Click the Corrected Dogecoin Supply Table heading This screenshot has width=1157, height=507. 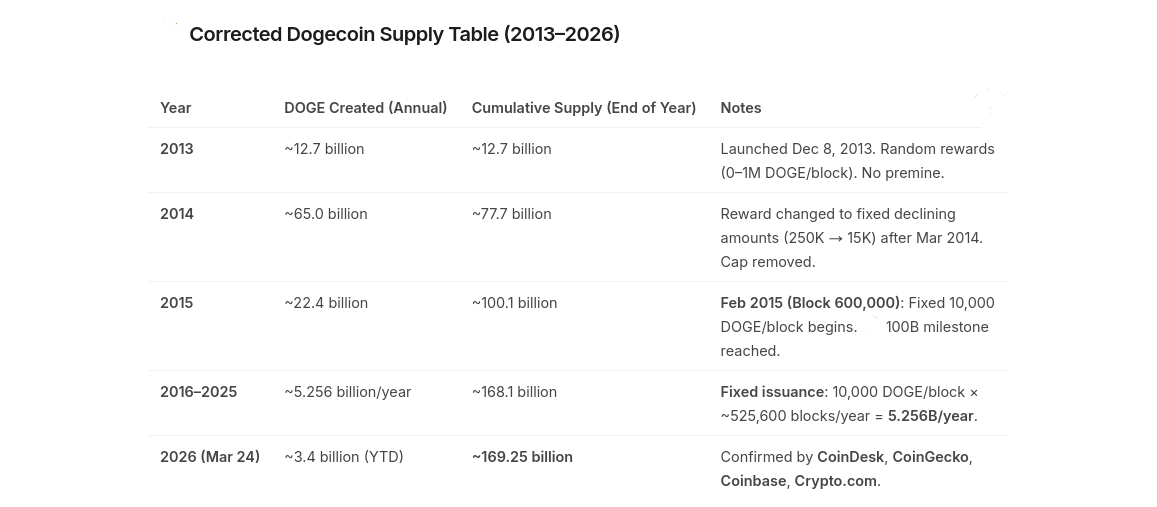tap(404, 35)
